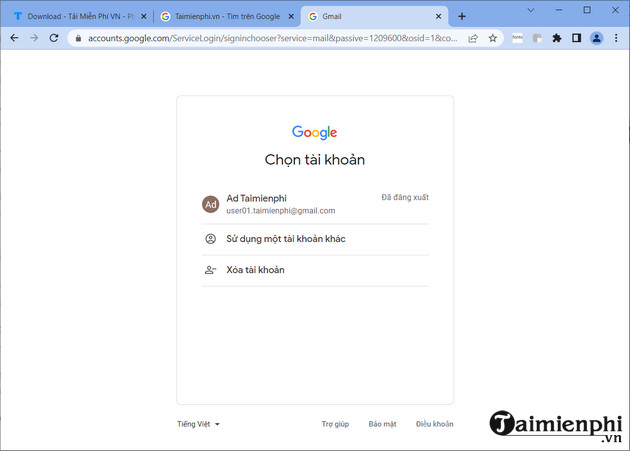Open the tab search chevron
This screenshot has height=451, width=630.
point(531,10)
